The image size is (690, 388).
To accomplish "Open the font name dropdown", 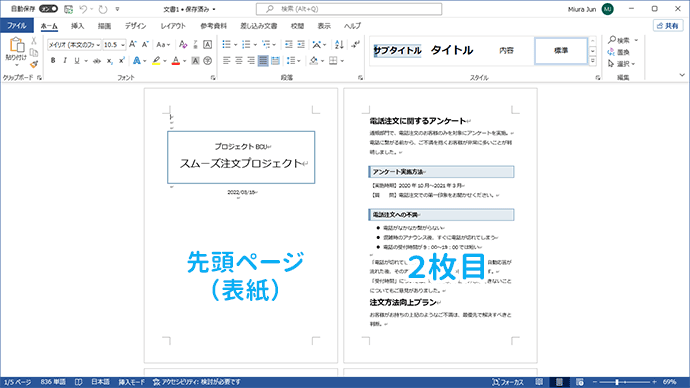I will (98, 45).
